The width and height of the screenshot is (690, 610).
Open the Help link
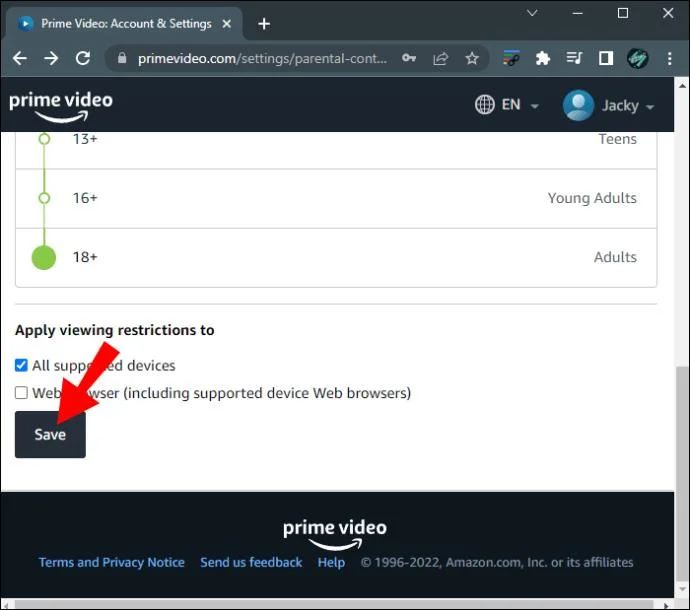[331, 562]
